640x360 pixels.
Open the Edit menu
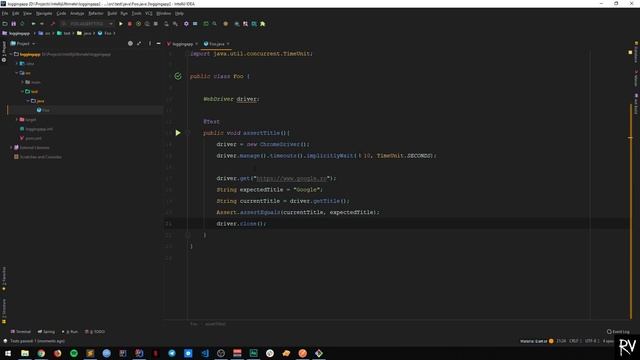click(16, 13)
